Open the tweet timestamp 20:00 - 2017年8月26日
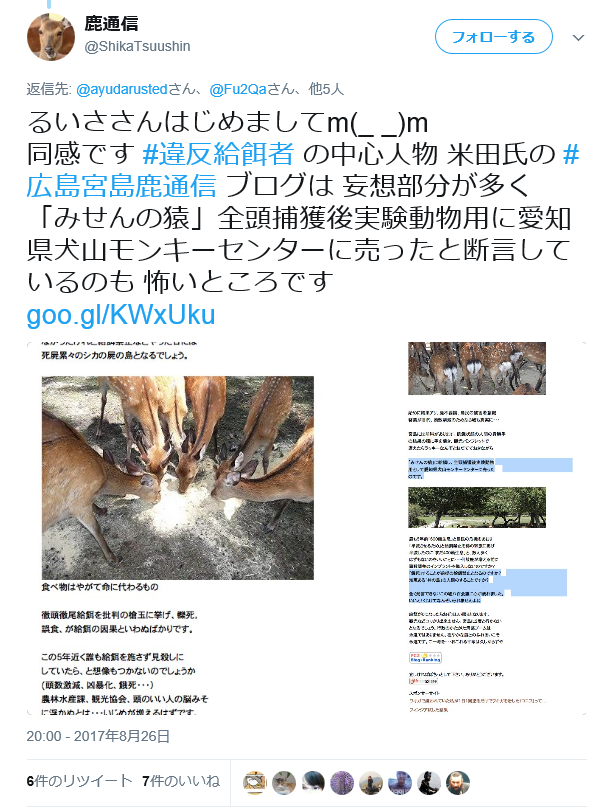Image resolution: width=611 pixels, height=812 pixels. tap(98, 736)
